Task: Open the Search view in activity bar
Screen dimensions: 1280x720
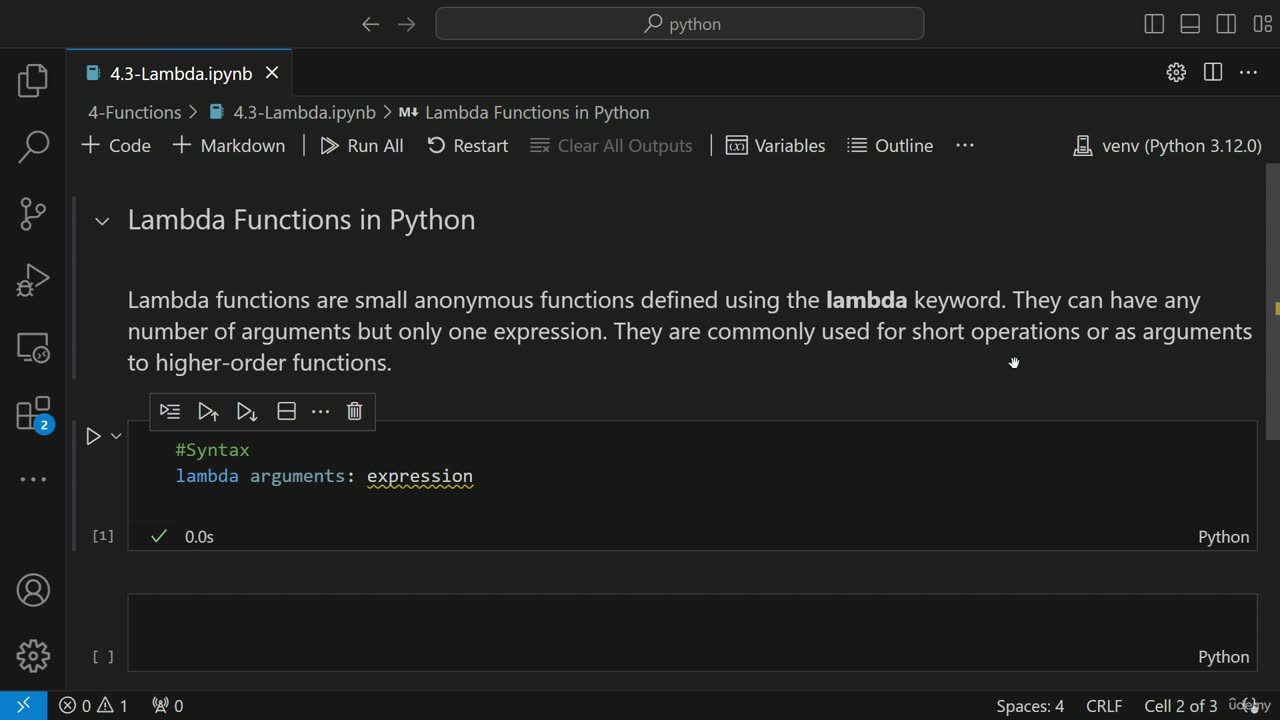Action: 33,146
